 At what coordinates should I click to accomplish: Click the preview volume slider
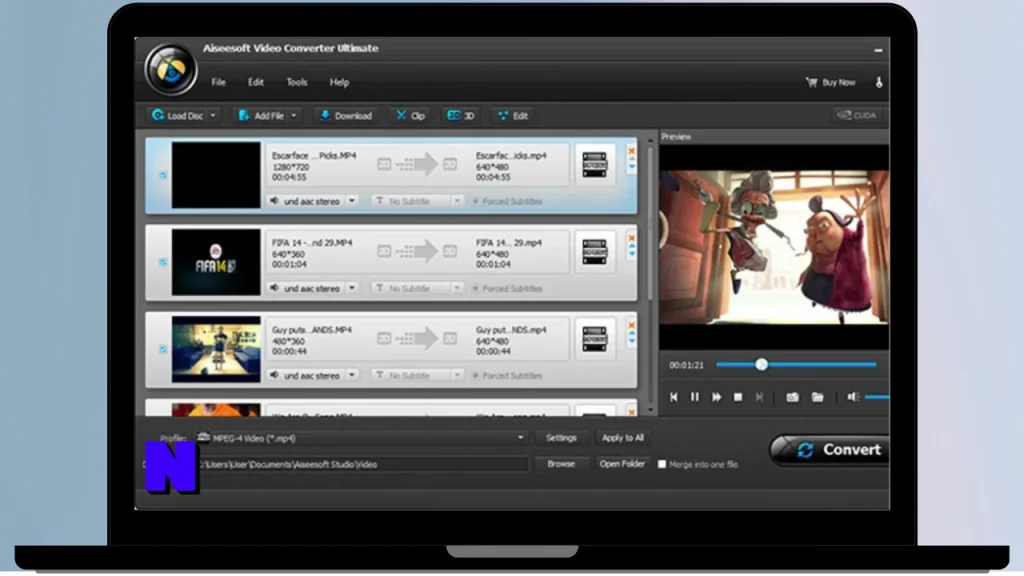876,397
